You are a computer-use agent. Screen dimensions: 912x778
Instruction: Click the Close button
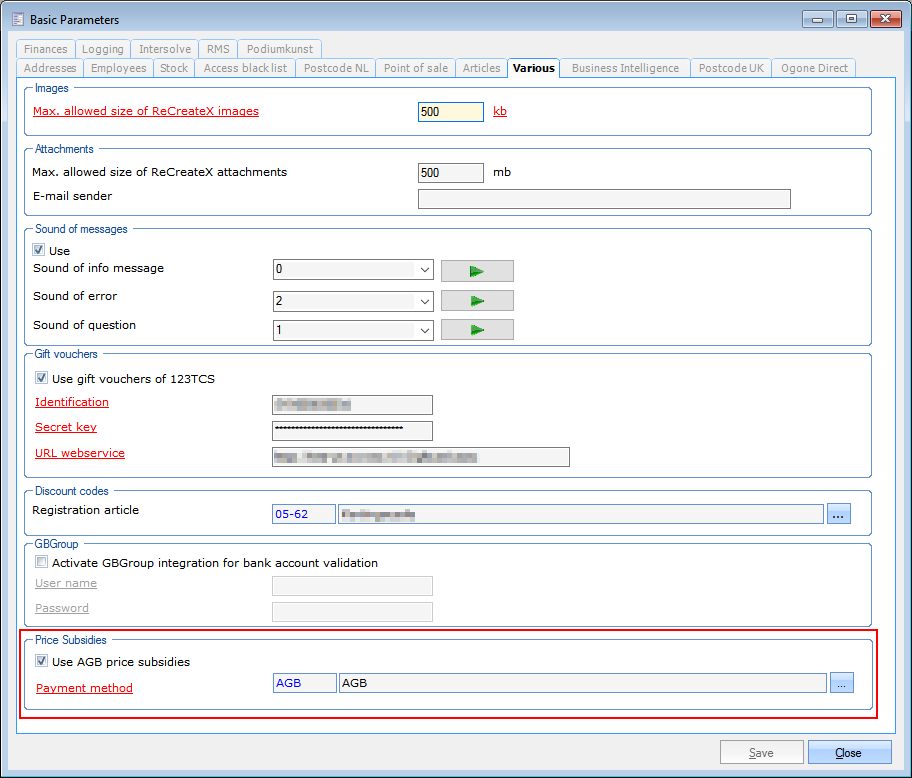pyautogui.click(x=849, y=753)
